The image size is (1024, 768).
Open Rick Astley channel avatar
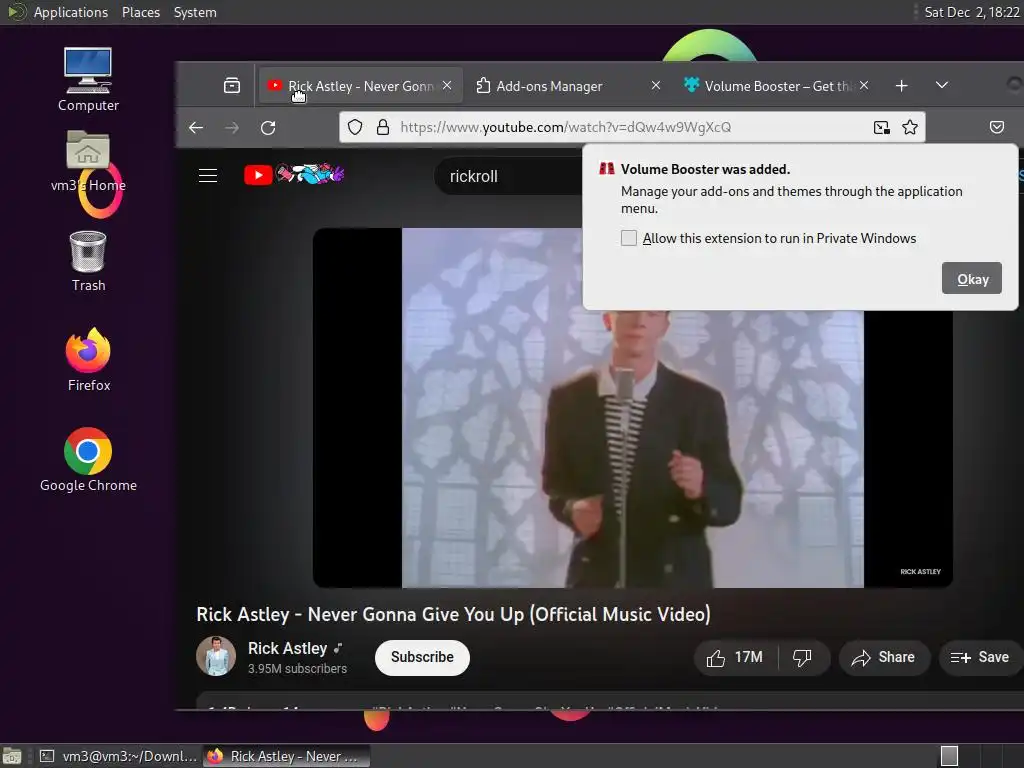coord(216,656)
